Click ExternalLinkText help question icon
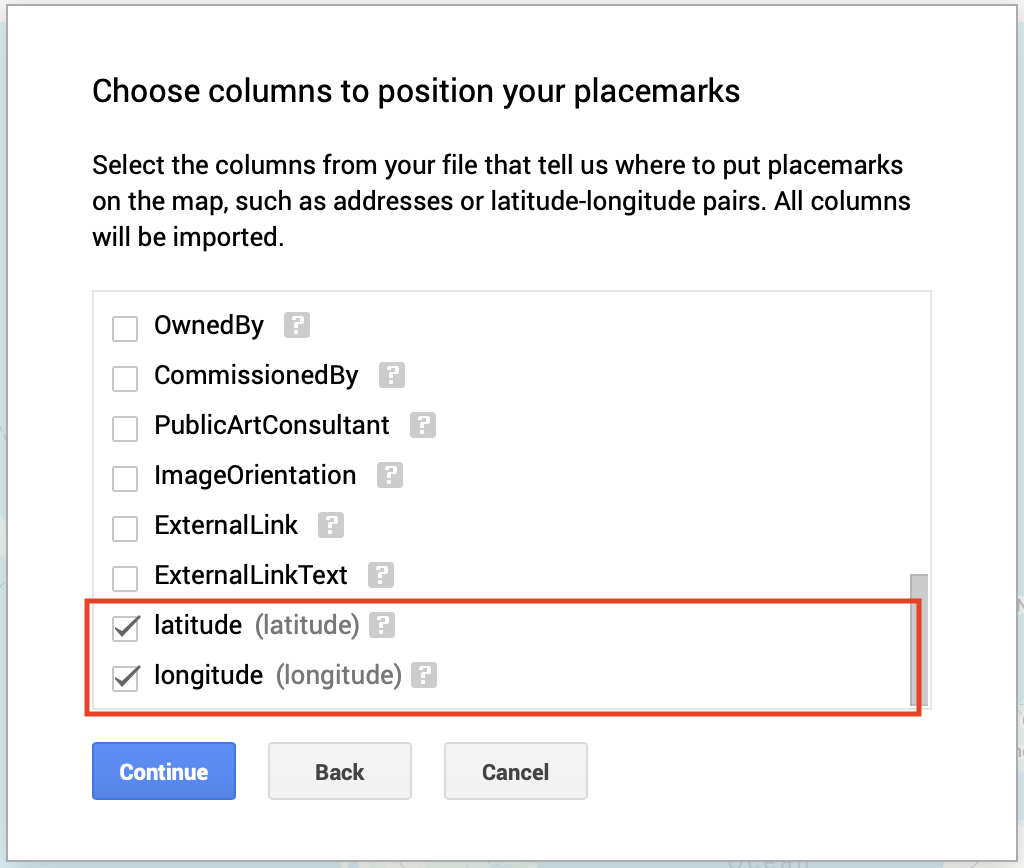This screenshot has height=868, width=1024. [380, 575]
